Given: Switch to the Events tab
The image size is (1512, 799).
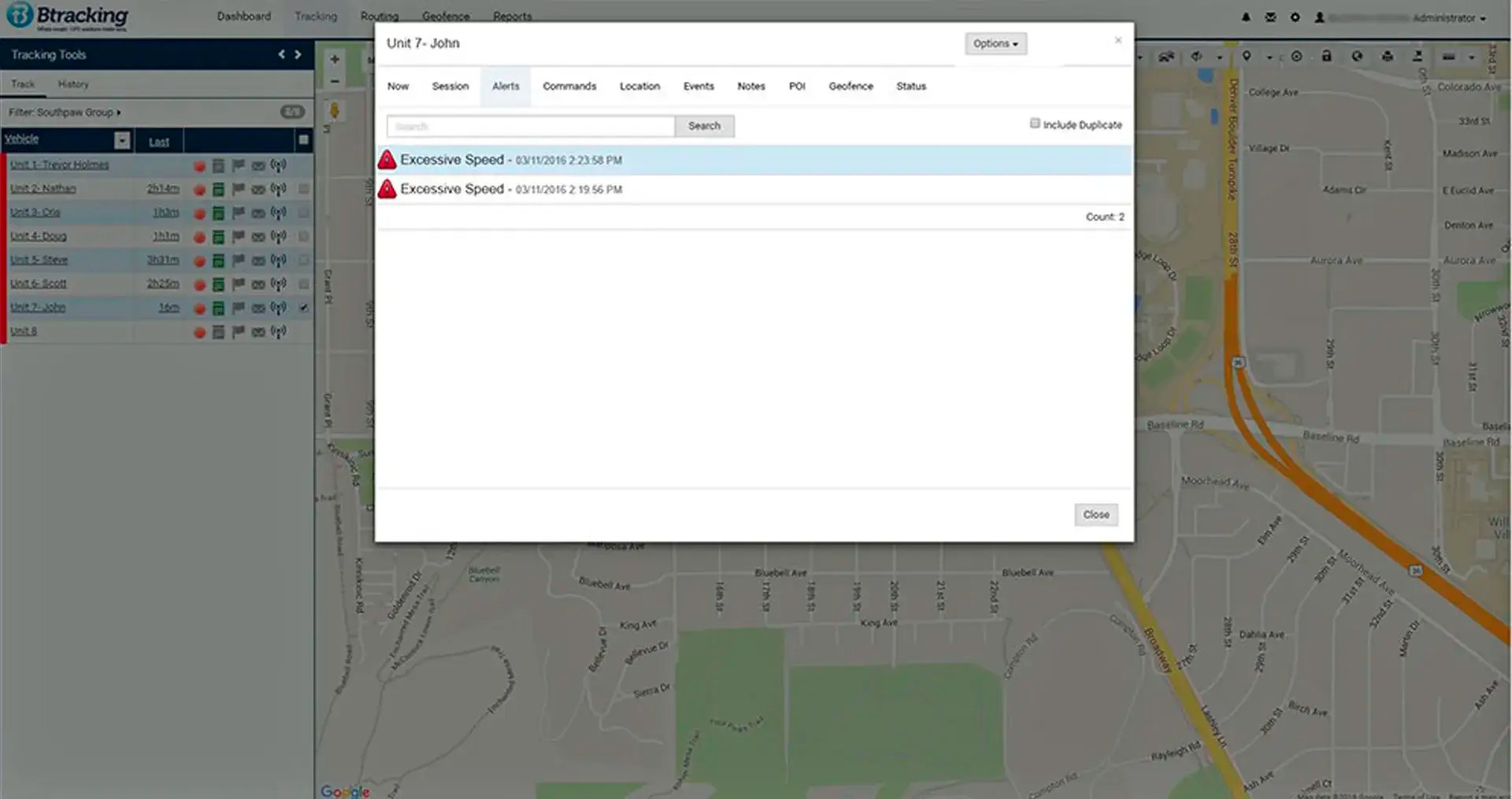Looking at the screenshot, I should point(699,87).
